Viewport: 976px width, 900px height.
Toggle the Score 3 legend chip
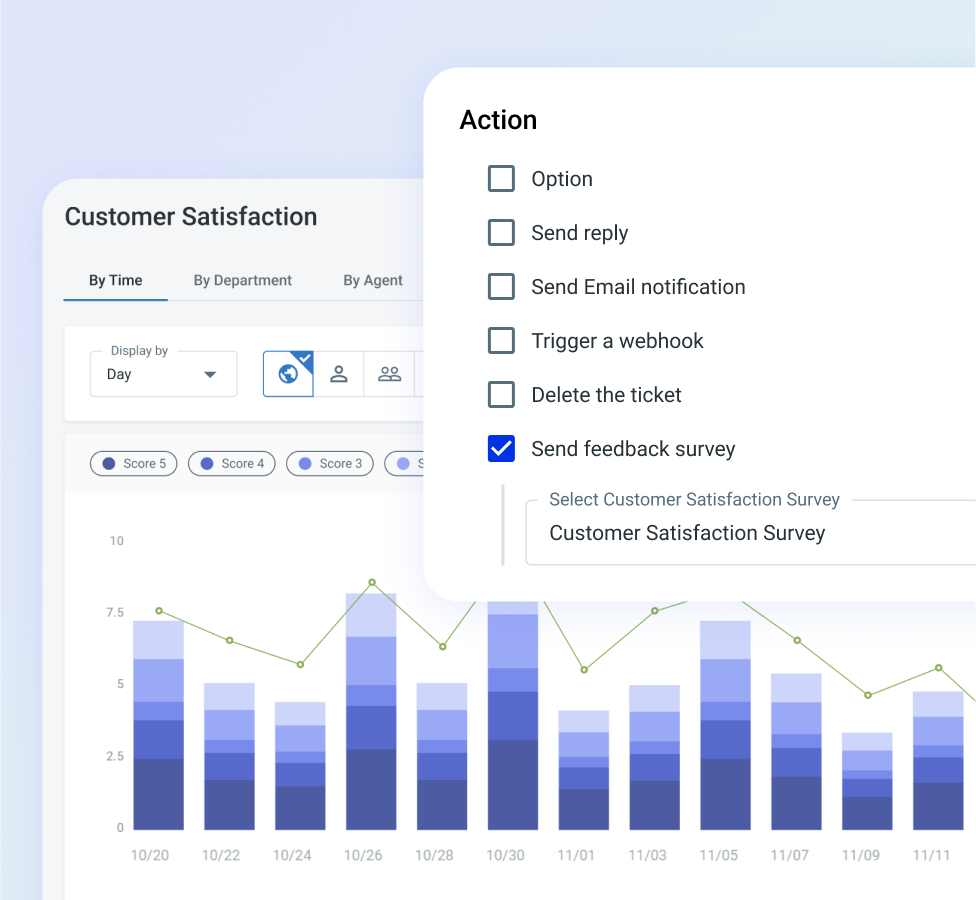pyautogui.click(x=330, y=464)
